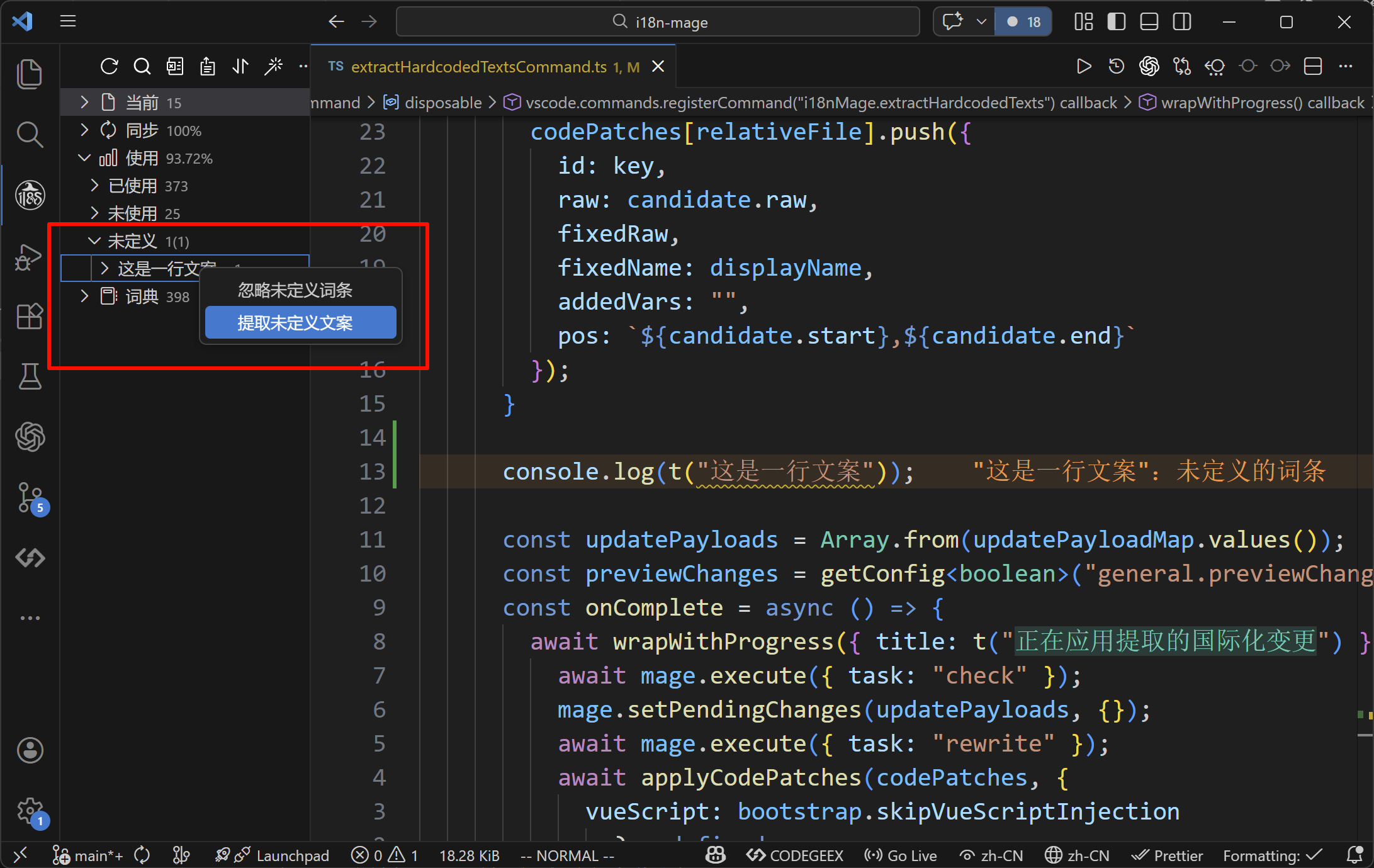Toggle the primary side bar layout button
This screenshot has width=1374, height=868.
(1116, 22)
